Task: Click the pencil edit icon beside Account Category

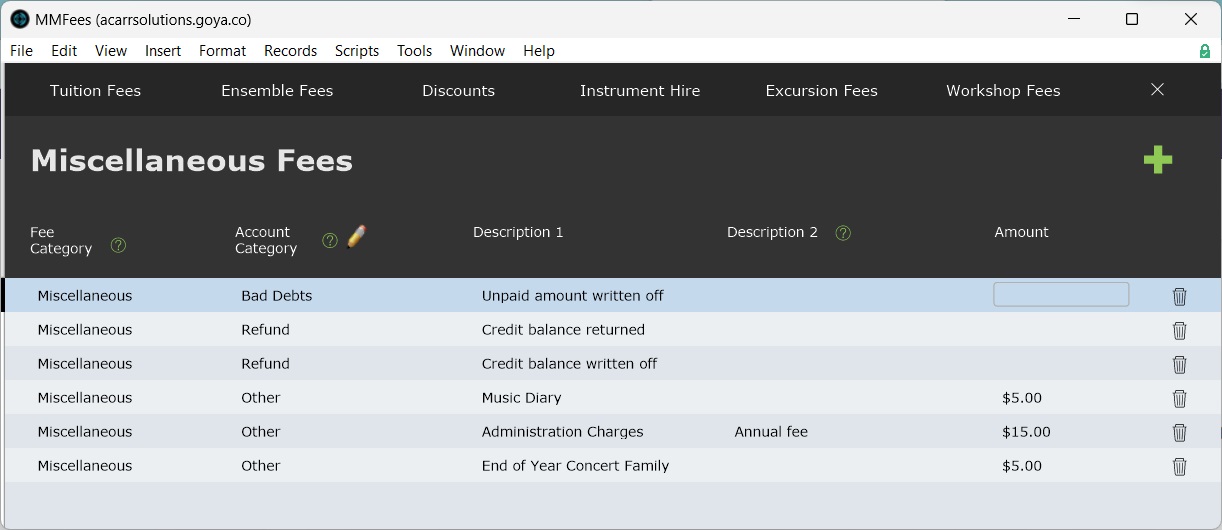Action: coord(356,237)
